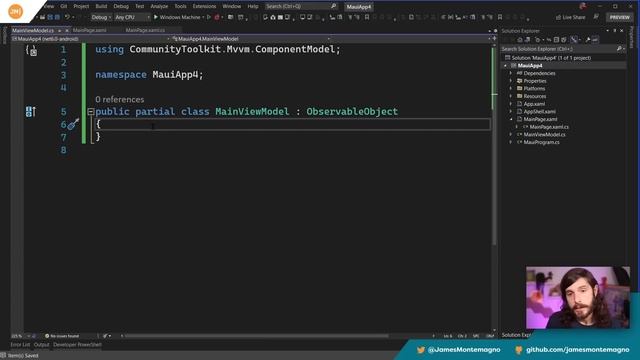Switch to the MainPage.xaml.cs tab
Viewport: 640px width, 360px height.
(x=145, y=31)
